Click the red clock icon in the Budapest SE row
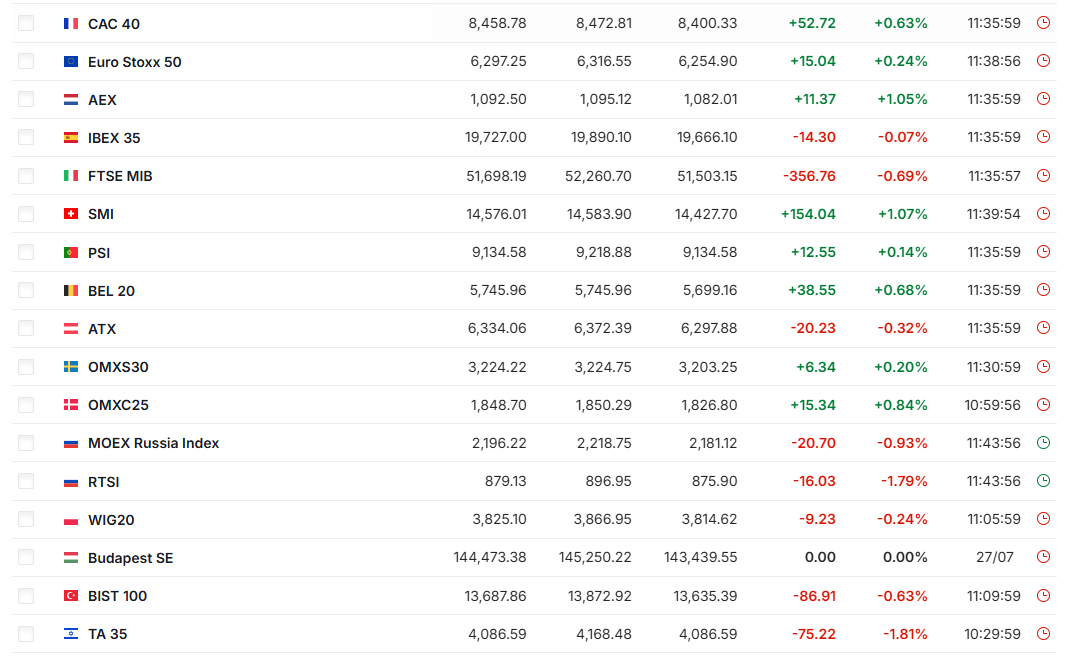Viewport: 1085px width, 658px height. coord(1043,557)
